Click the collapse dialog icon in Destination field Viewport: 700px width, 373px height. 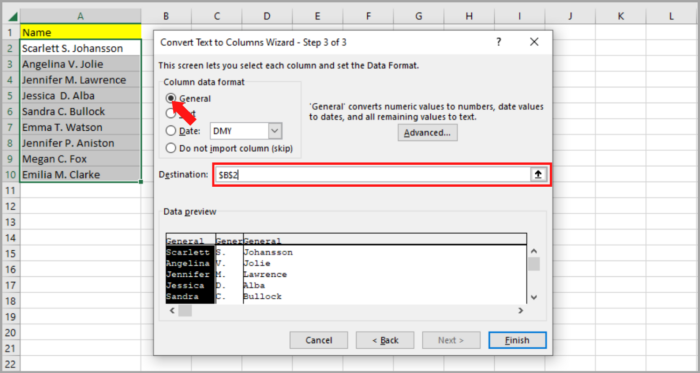click(538, 175)
